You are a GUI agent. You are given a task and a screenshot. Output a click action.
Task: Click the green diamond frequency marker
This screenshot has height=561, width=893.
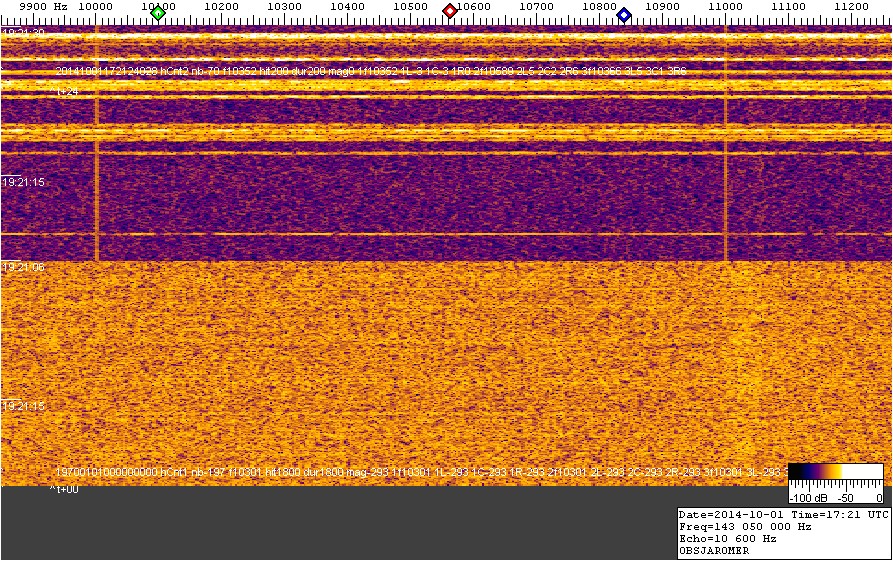tap(157, 12)
